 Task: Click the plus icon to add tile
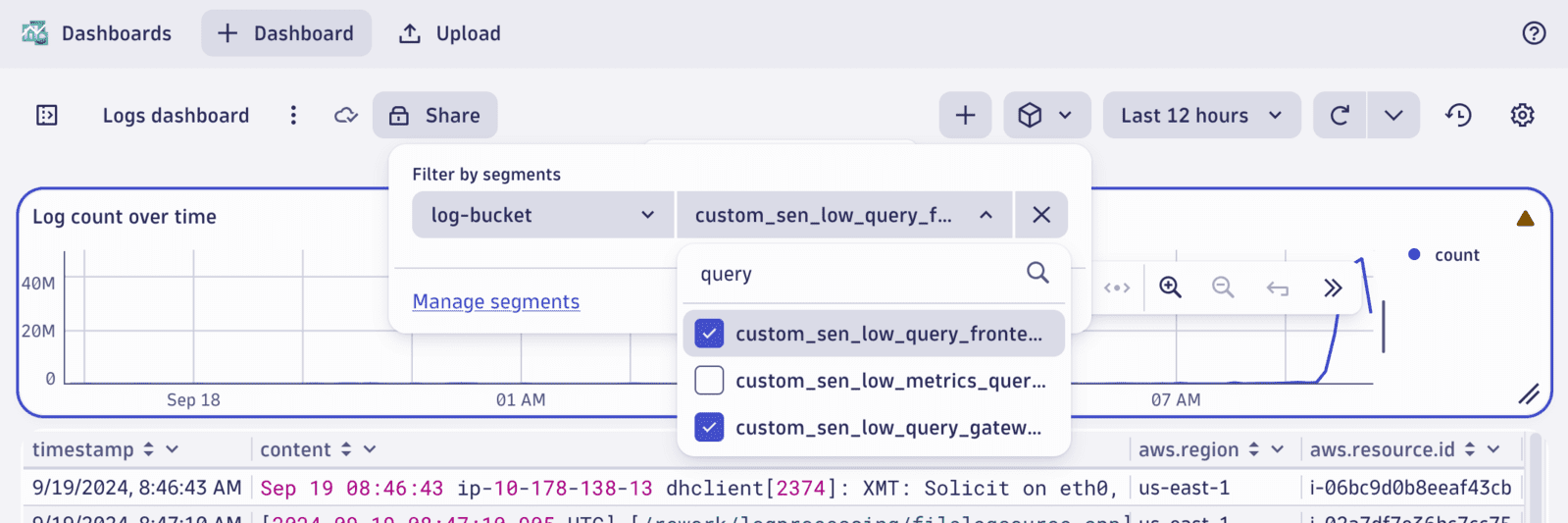click(x=965, y=116)
